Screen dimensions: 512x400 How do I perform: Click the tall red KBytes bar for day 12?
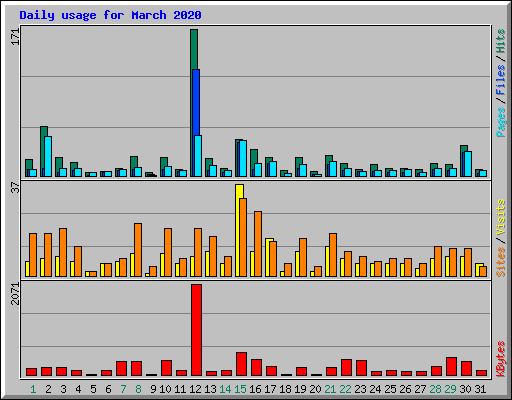(x=196, y=330)
